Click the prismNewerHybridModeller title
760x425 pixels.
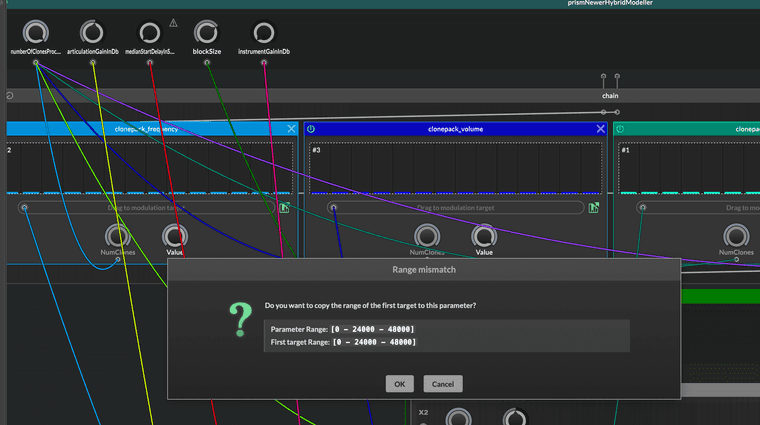[610, 3]
